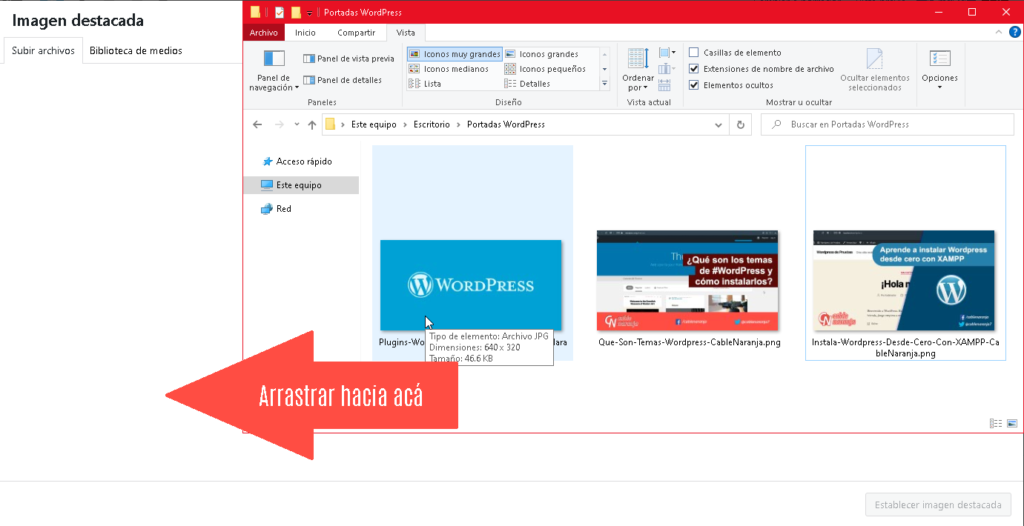Viewport: 1024px width, 526px height.
Task: Go forward with the right arrow
Action: (x=279, y=125)
